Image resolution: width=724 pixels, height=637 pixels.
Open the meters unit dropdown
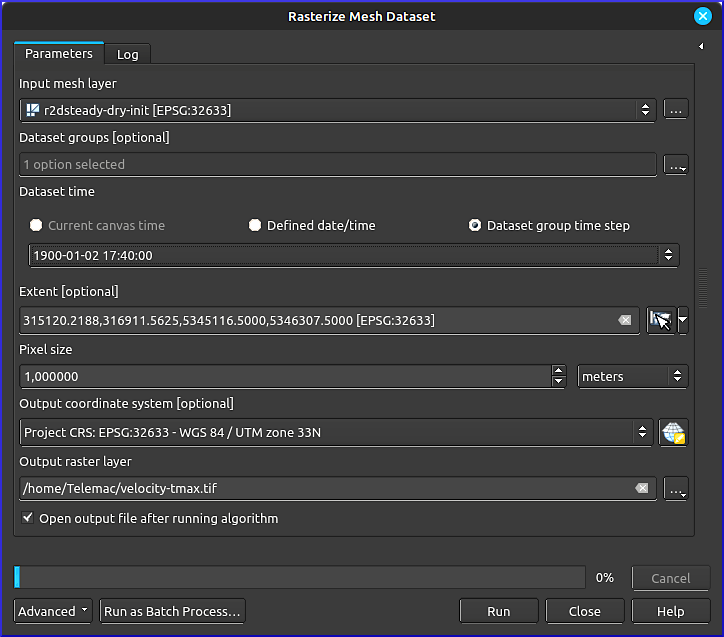pos(633,377)
